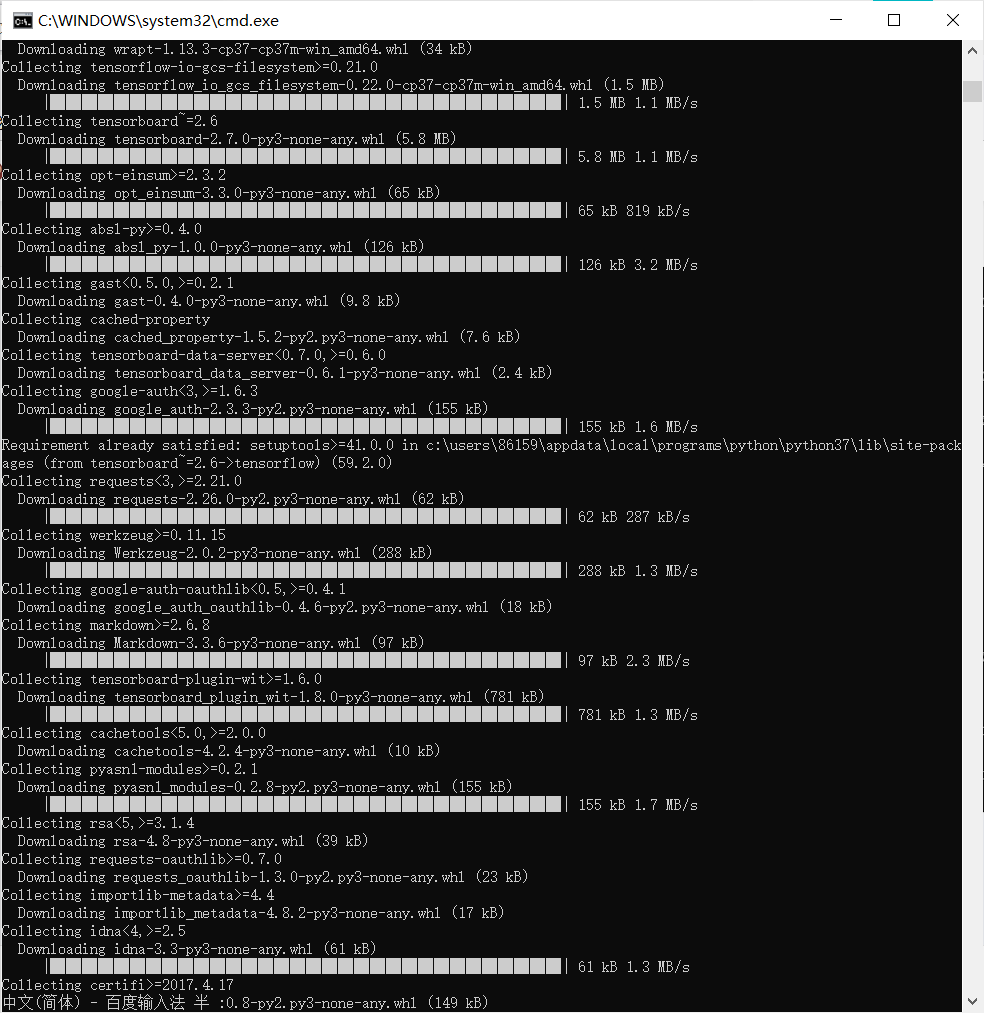The width and height of the screenshot is (984, 1013).
Task: Click the vertical scrollbar thumb
Action: [972, 91]
